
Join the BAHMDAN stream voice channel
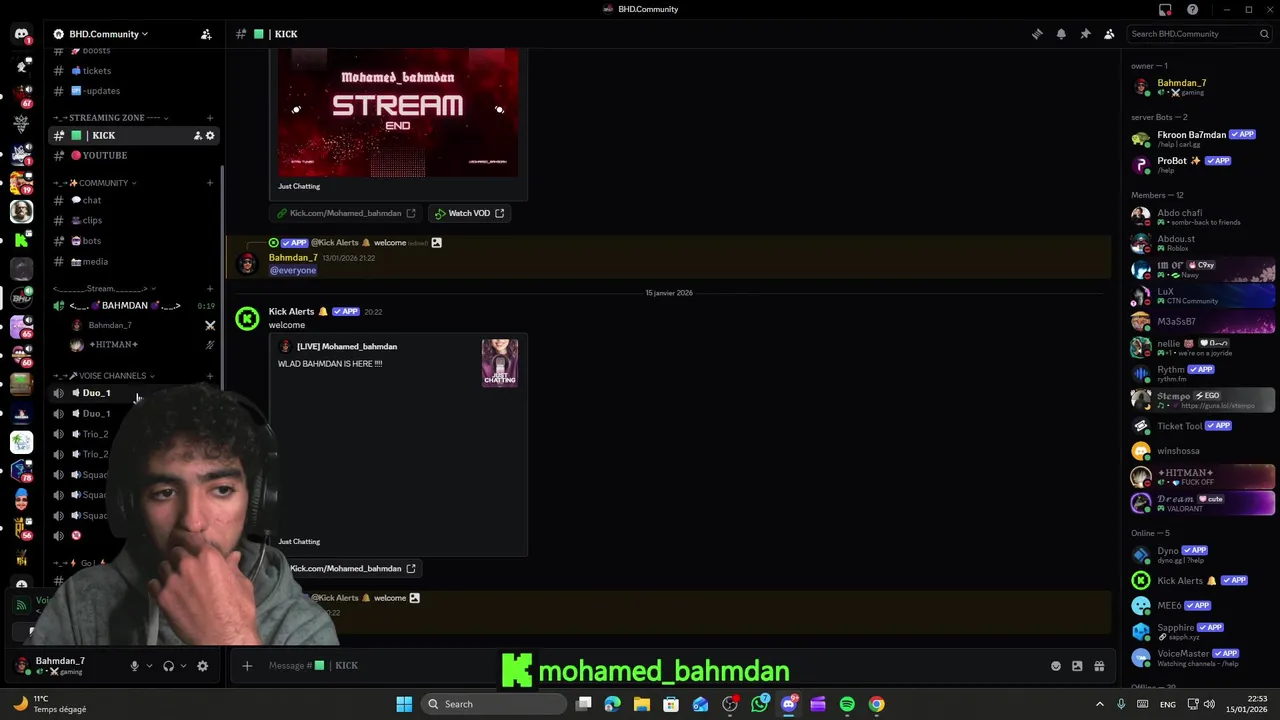pos(135,305)
